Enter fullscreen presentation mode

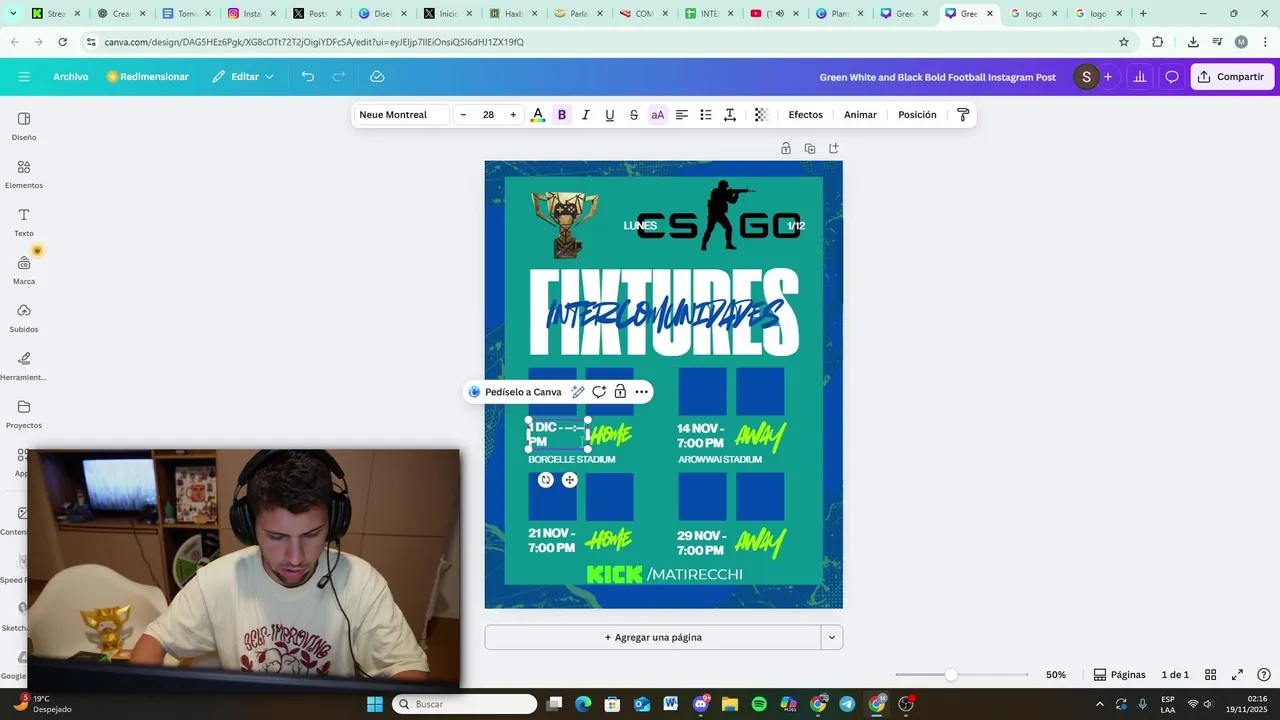coord(1237,675)
